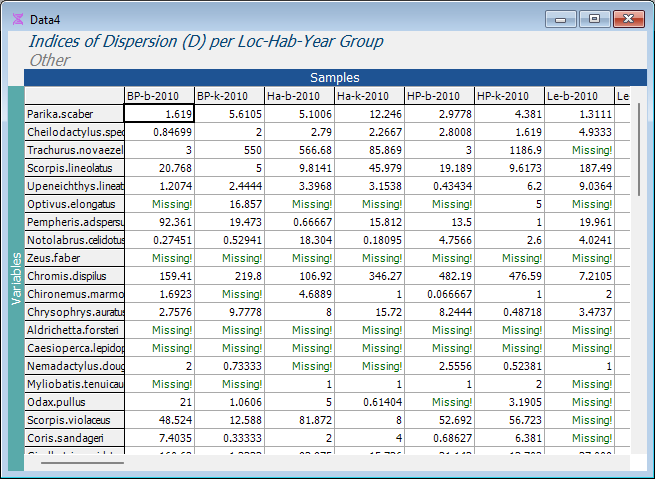Select the Le-b-2010 column header
Image resolution: width=655 pixels, height=479 pixels.
[579, 96]
